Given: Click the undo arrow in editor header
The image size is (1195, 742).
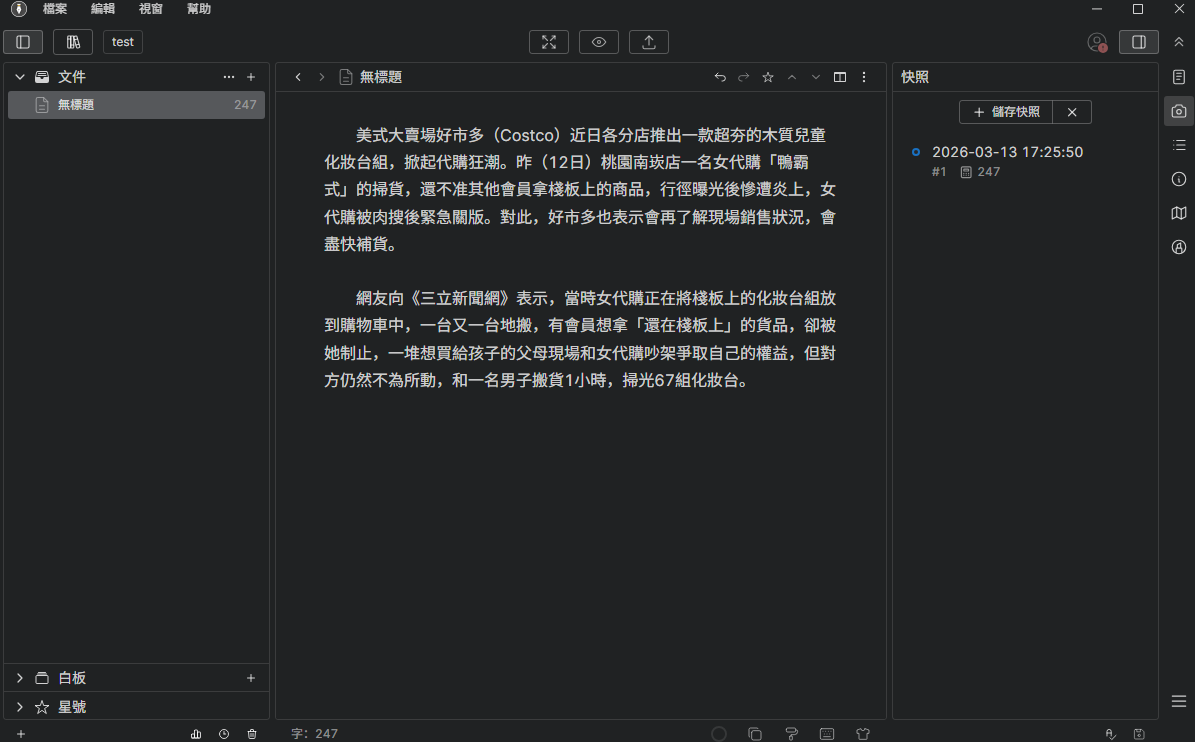Looking at the screenshot, I should [720, 77].
